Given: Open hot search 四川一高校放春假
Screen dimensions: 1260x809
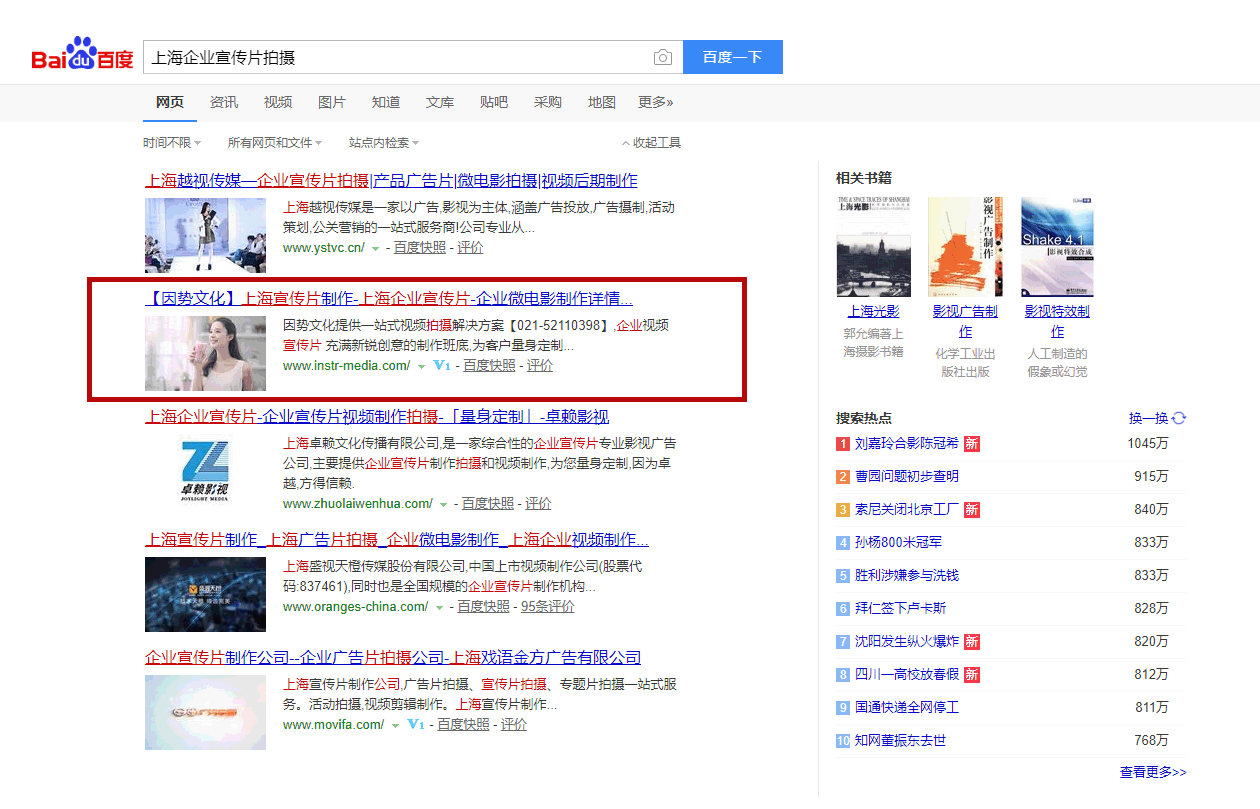Looking at the screenshot, I should [906, 674].
